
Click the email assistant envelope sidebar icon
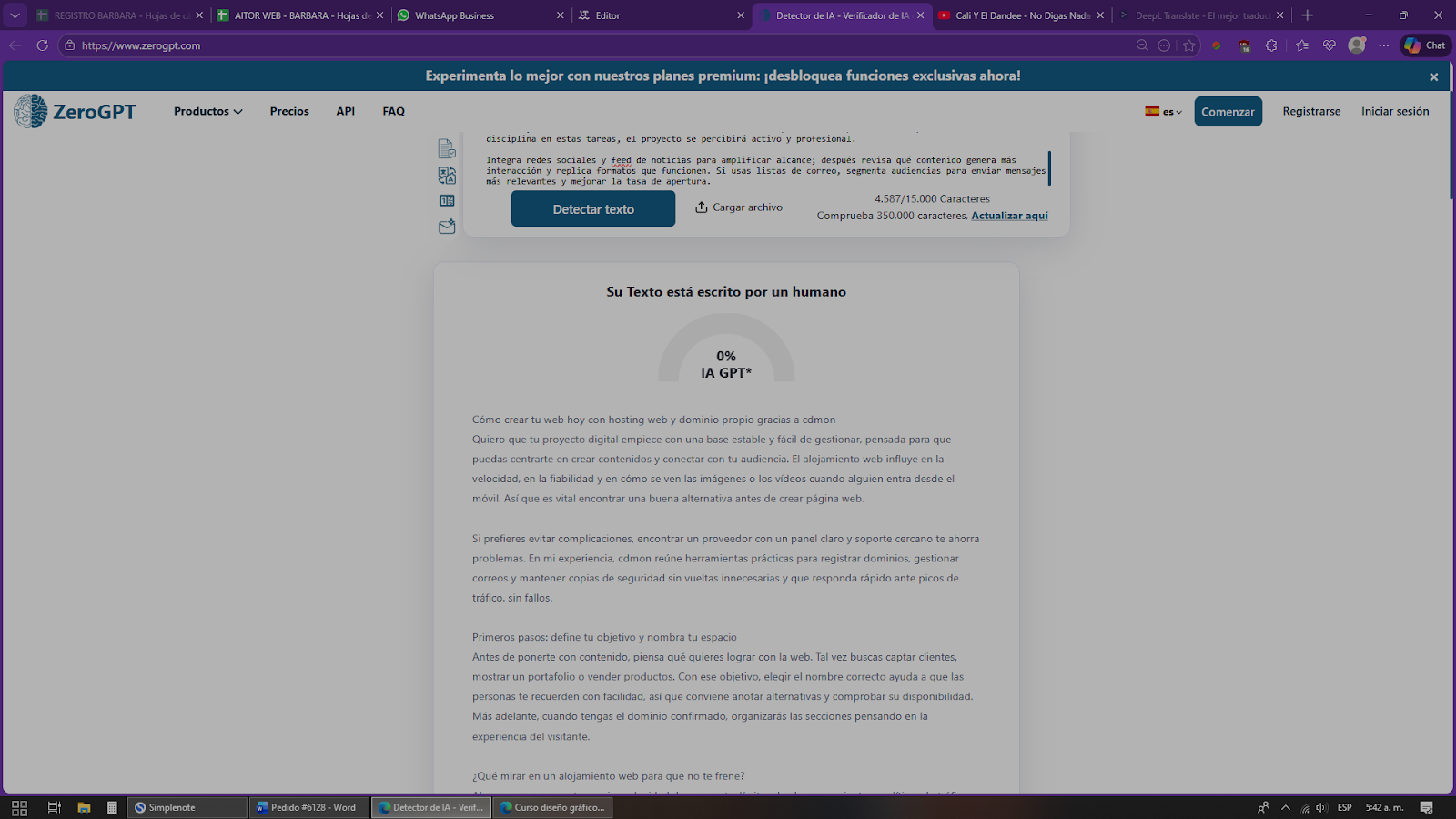pyautogui.click(x=447, y=227)
